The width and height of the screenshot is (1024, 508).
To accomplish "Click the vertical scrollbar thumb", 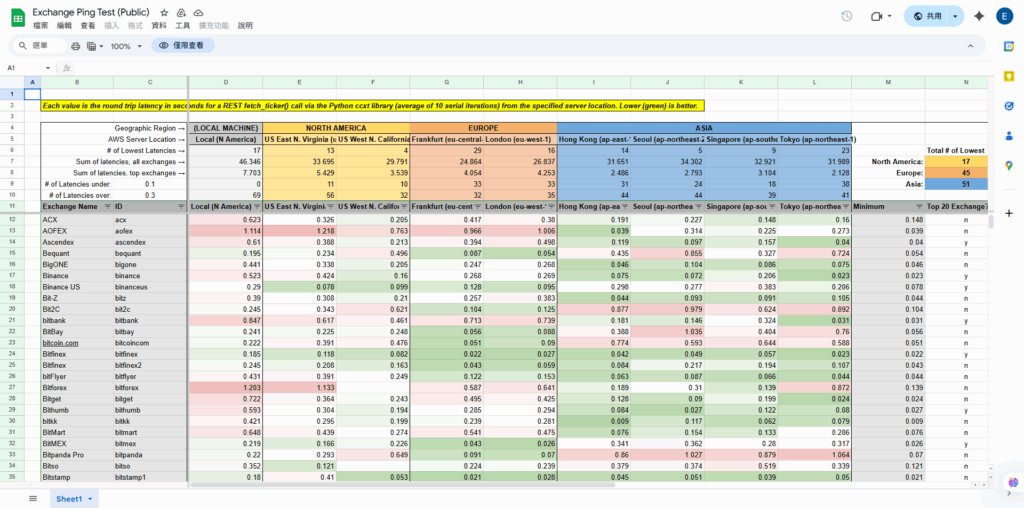I will click(991, 222).
